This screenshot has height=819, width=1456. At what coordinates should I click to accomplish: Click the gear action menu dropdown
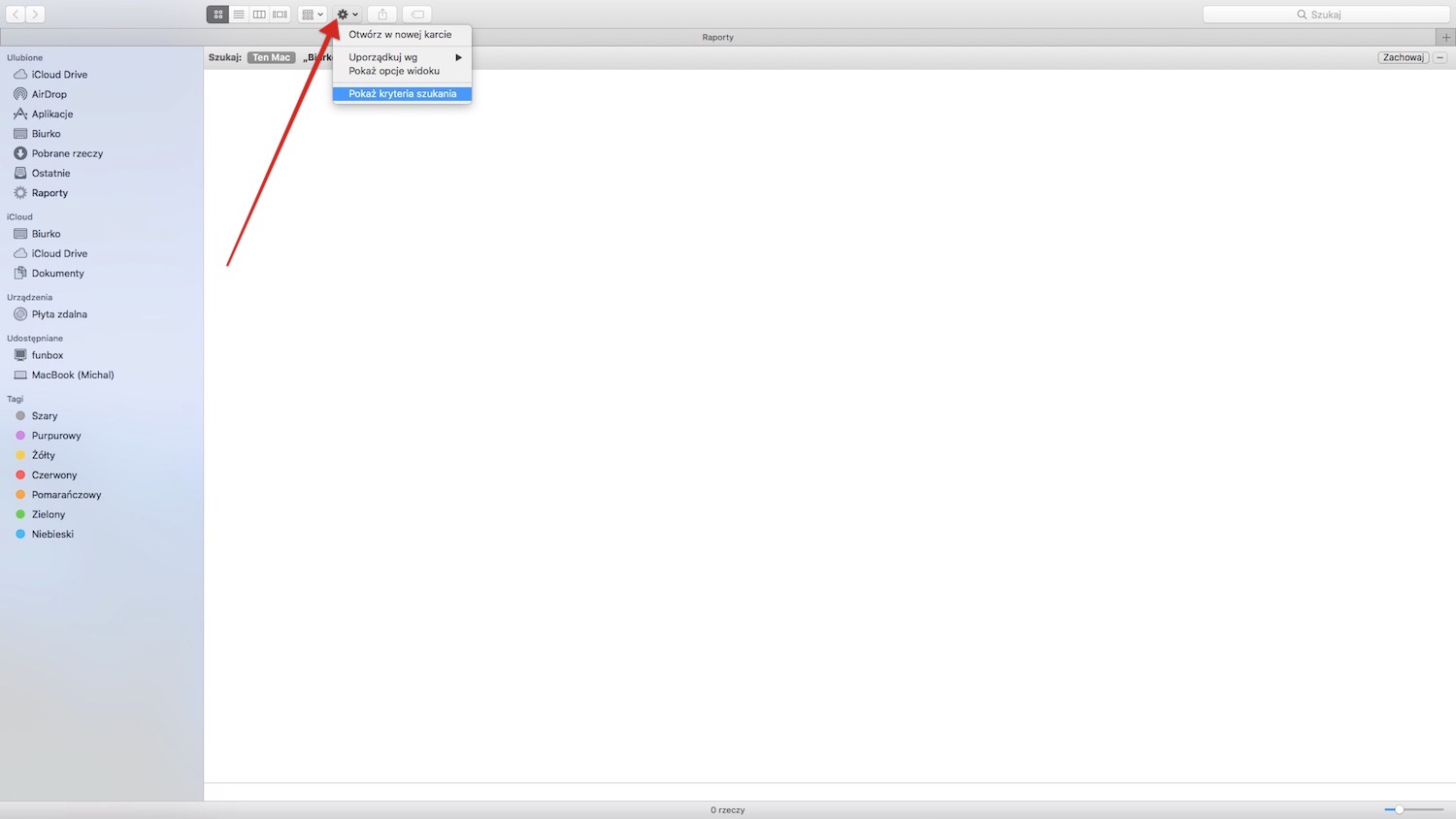347,15
